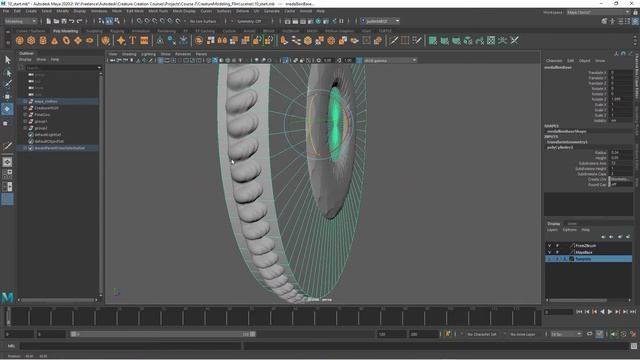Click the SVG shelf icon
The width and height of the screenshot is (640, 360).
click(144, 40)
